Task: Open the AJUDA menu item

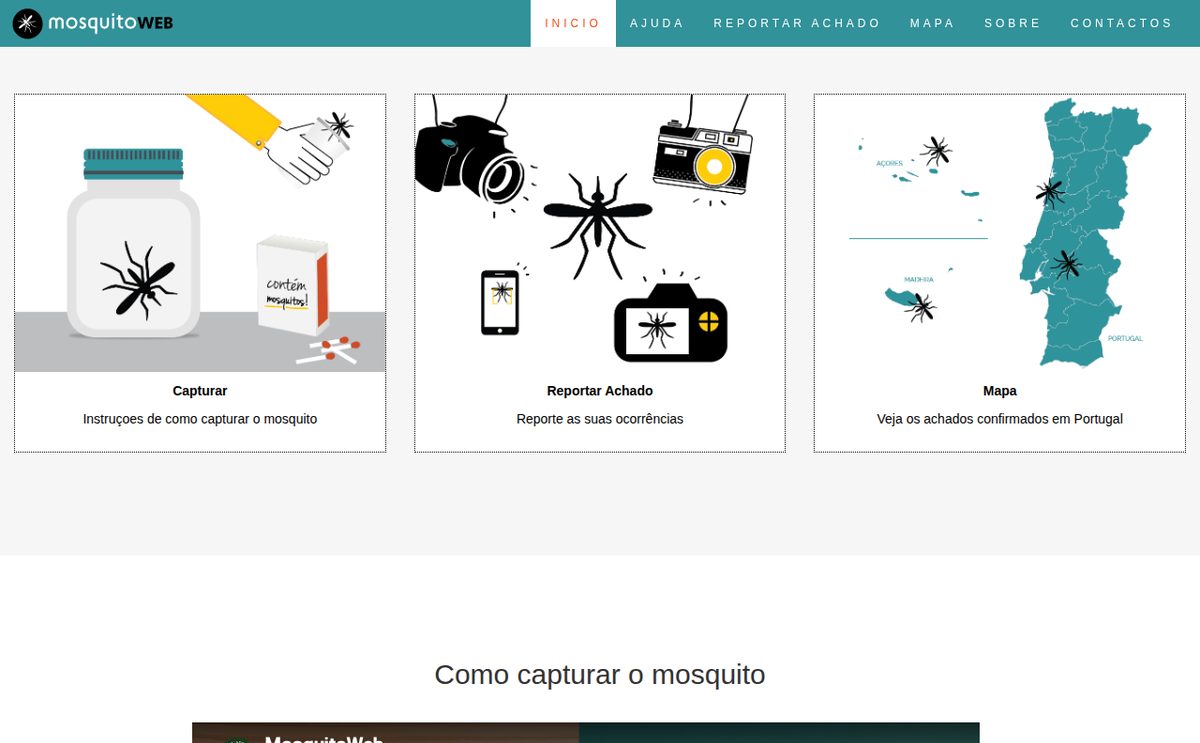Action: 657,23
